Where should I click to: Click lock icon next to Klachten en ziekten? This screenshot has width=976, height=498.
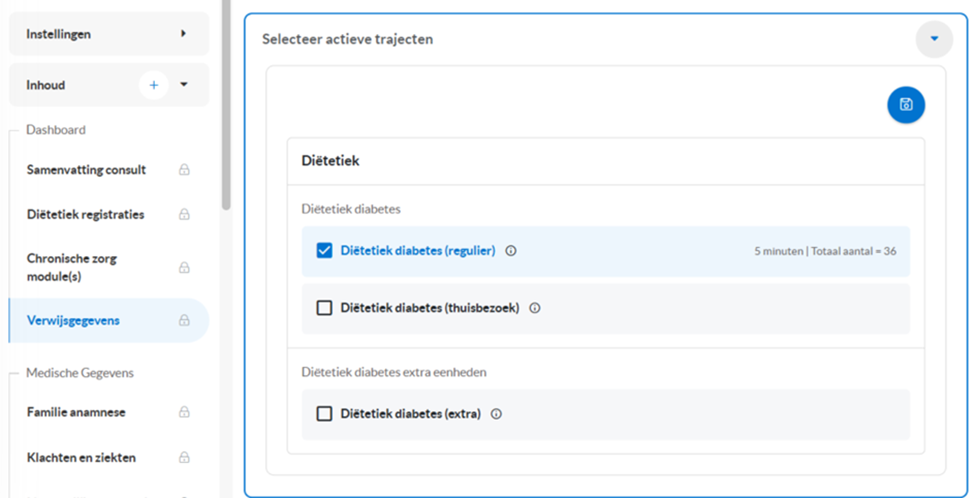click(184, 458)
